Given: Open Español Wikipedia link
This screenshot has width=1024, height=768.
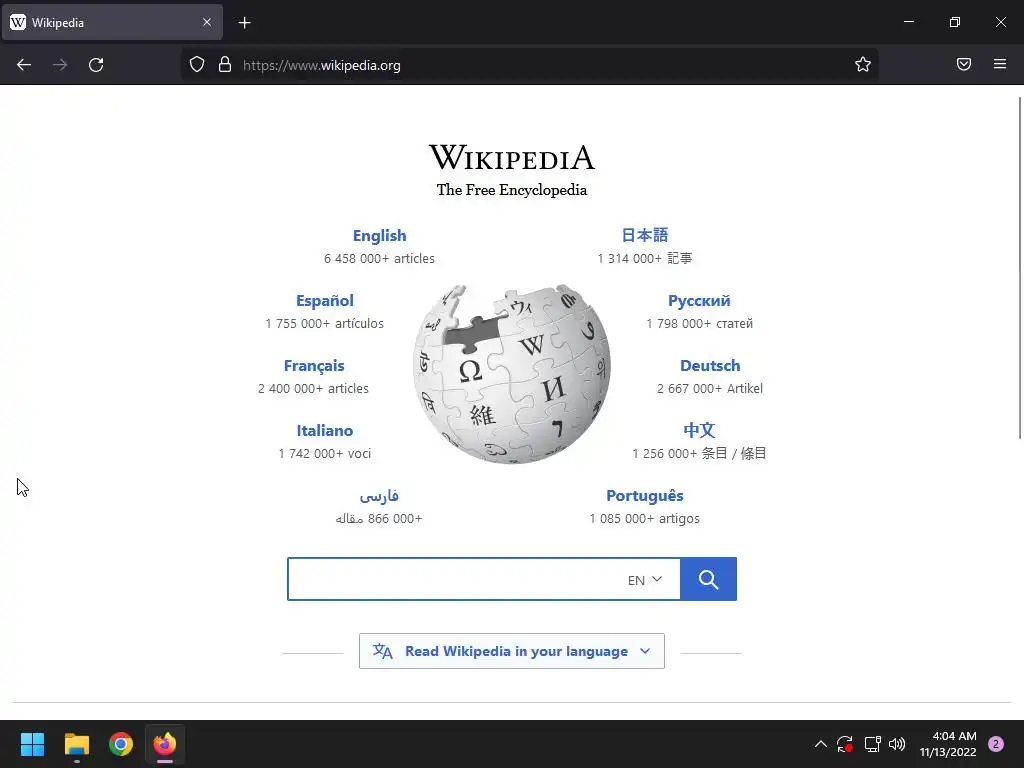Looking at the screenshot, I should [x=325, y=300].
